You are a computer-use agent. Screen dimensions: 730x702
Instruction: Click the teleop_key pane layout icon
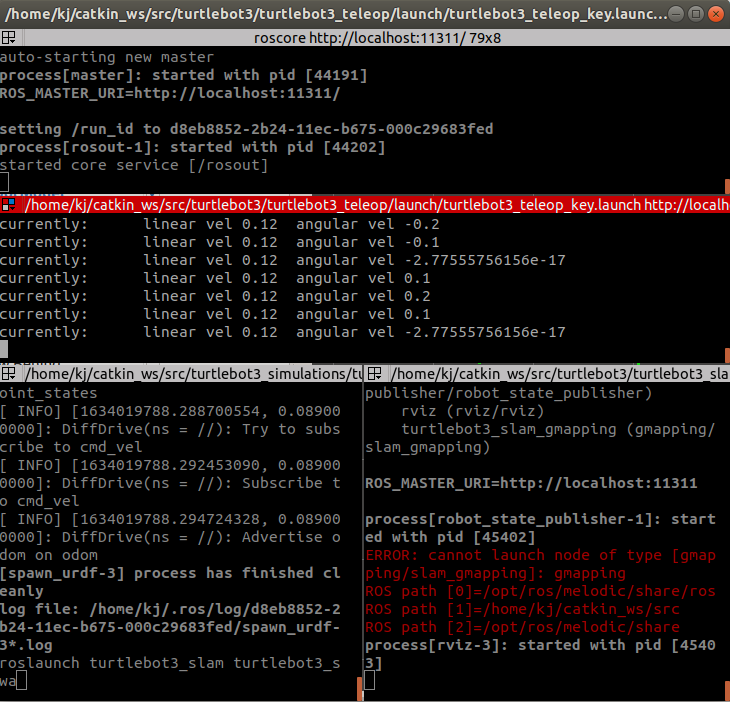point(8,204)
